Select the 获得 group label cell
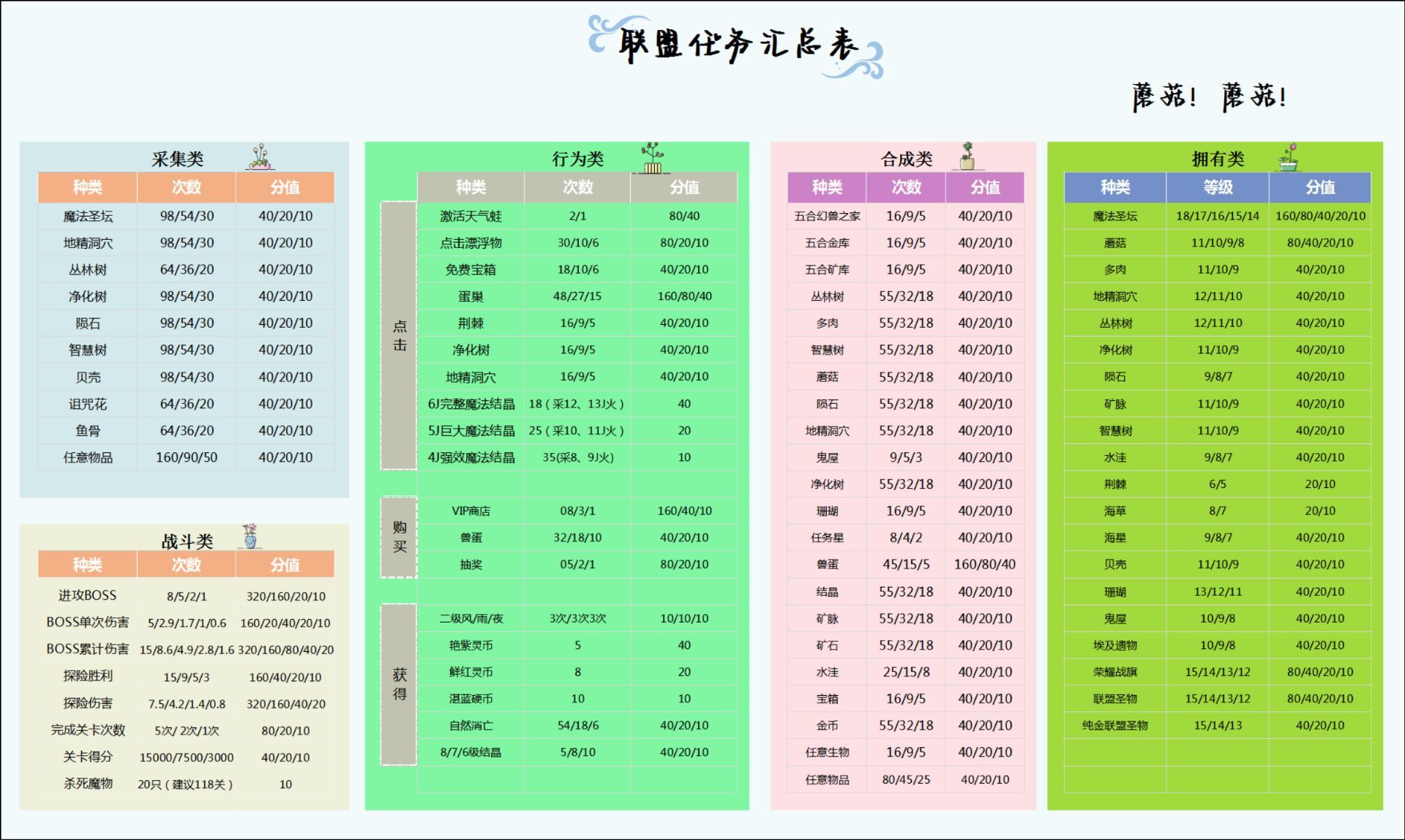1405x840 pixels. [x=399, y=684]
